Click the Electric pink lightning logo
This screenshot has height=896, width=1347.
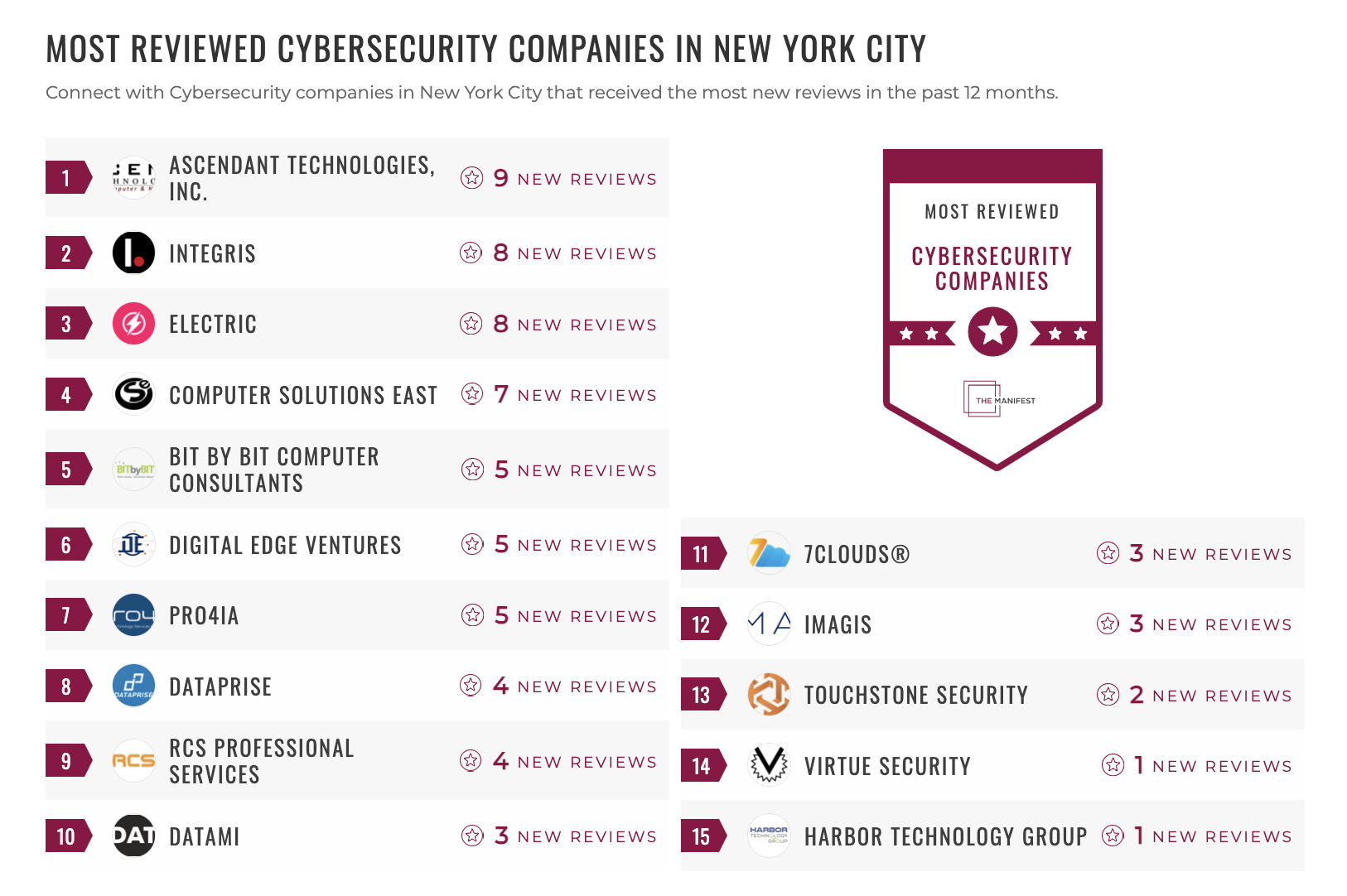click(133, 324)
